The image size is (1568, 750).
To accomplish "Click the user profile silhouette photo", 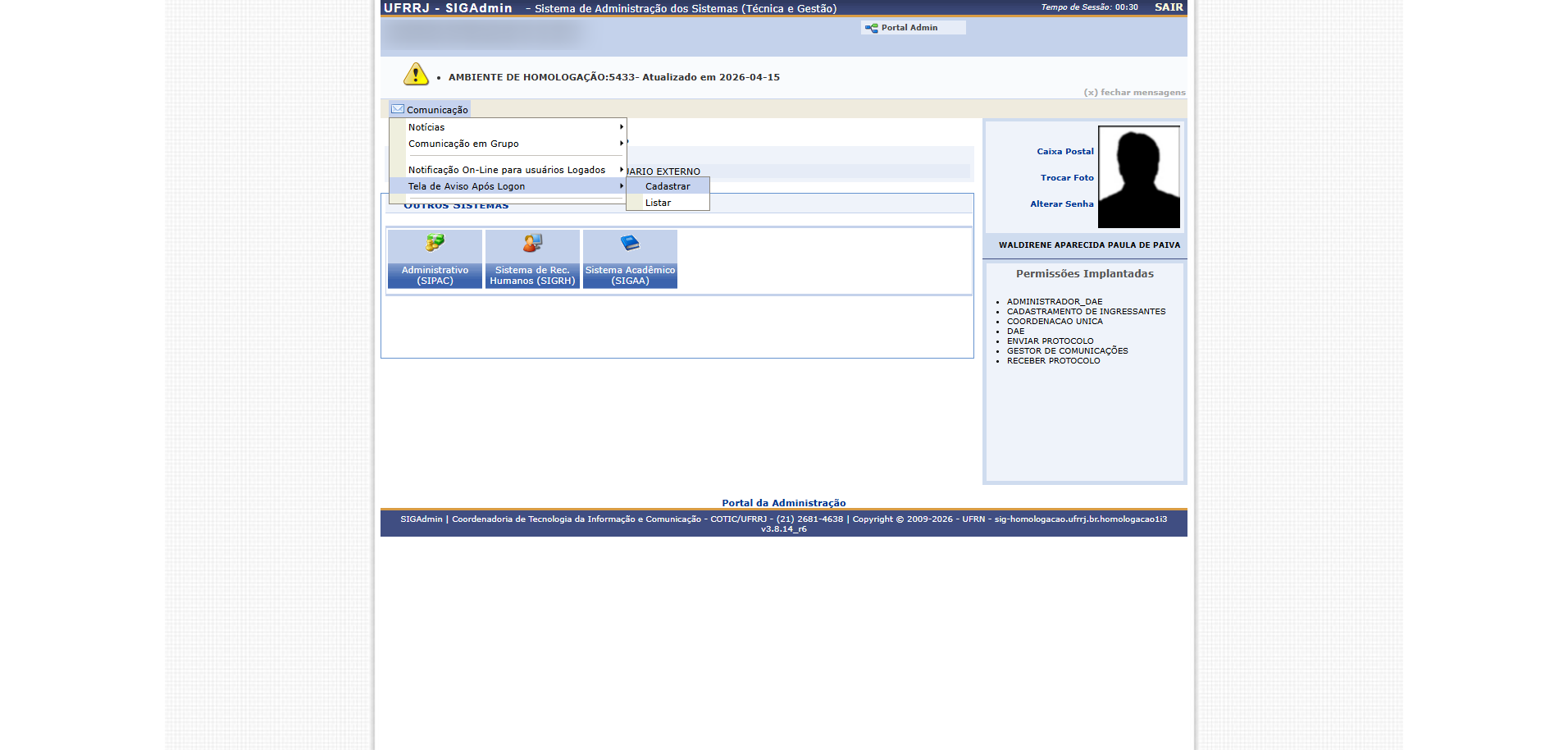I will click(1138, 177).
